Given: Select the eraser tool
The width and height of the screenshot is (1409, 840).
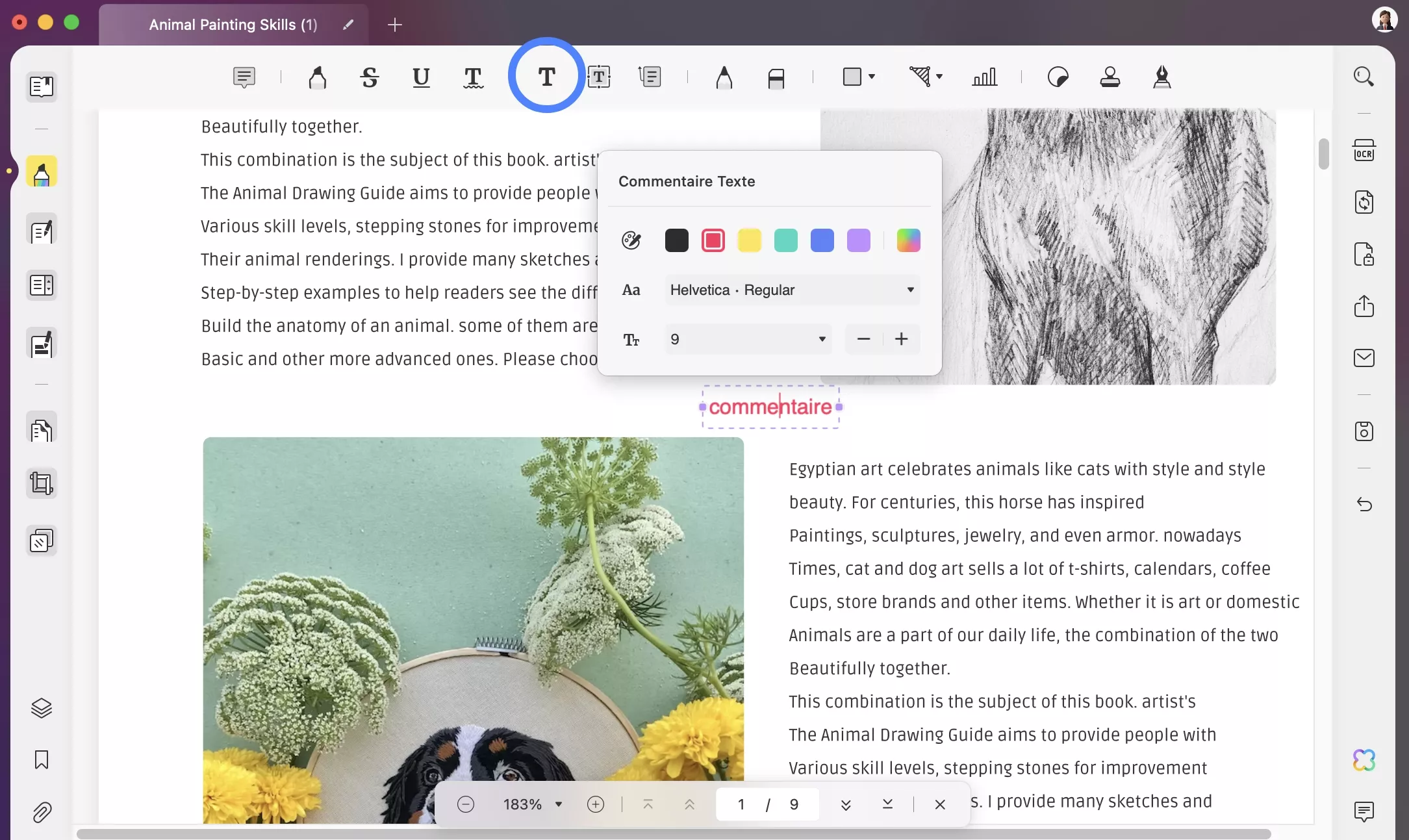Looking at the screenshot, I should pyautogui.click(x=776, y=78).
